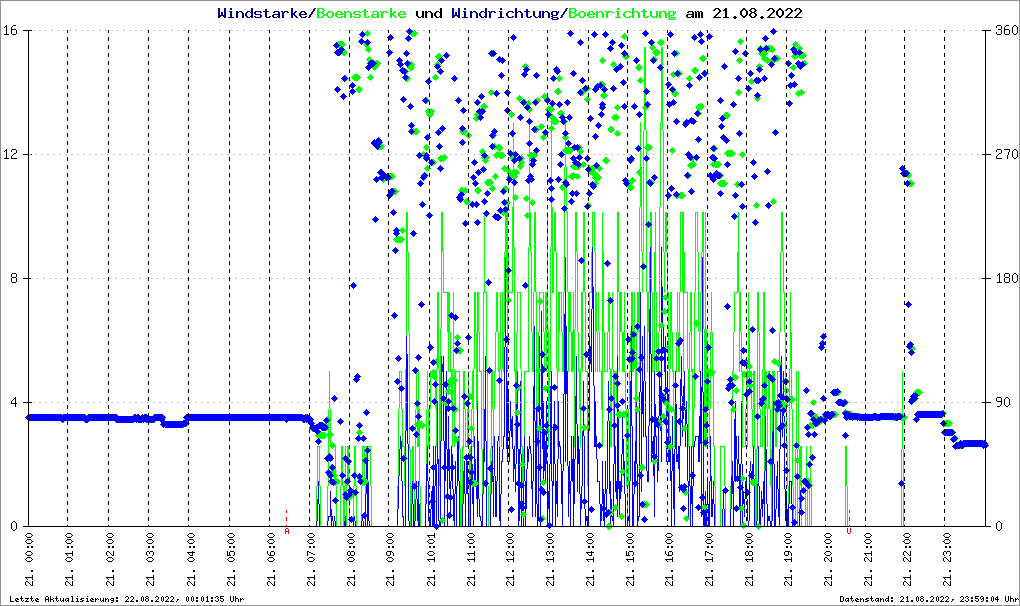
Task: Click the green 'Boenrichtung' word in the title
Action: 623,13
